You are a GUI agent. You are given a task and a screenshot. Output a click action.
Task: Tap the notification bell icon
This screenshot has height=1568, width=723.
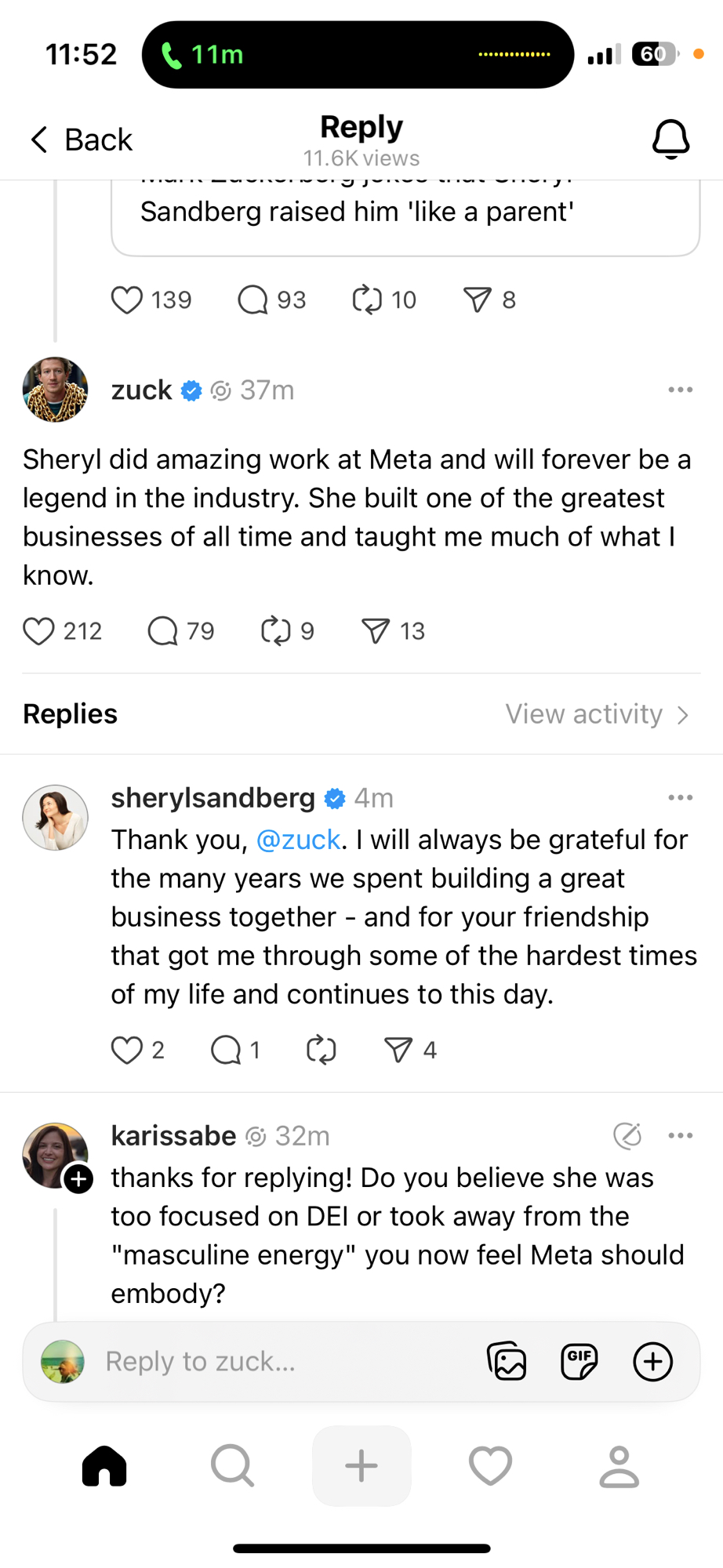pos(670,140)
